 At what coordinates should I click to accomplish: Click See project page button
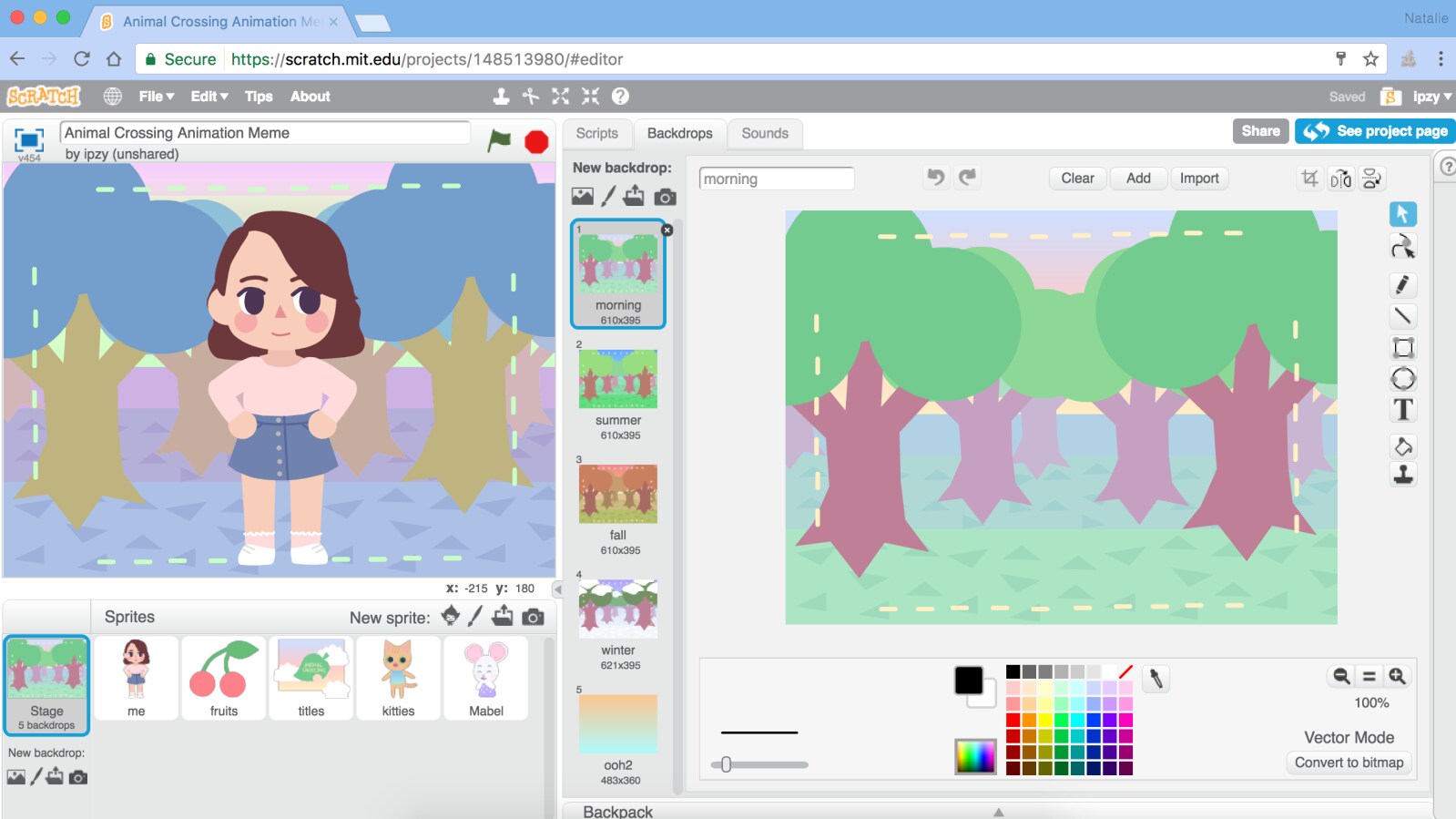coord(1375,131)
